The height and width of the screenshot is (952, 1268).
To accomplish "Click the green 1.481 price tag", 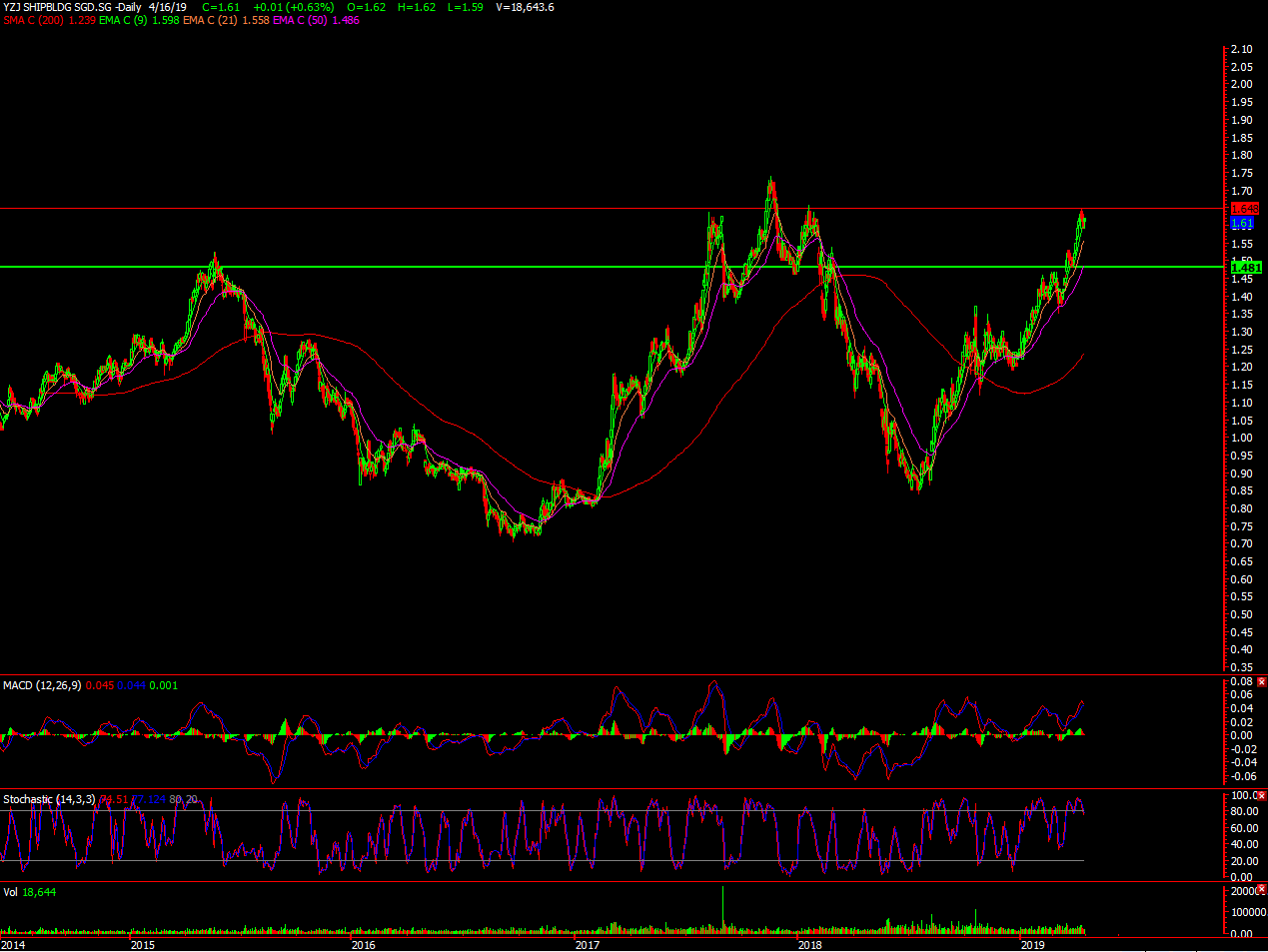I will (x=1246, y=267).
